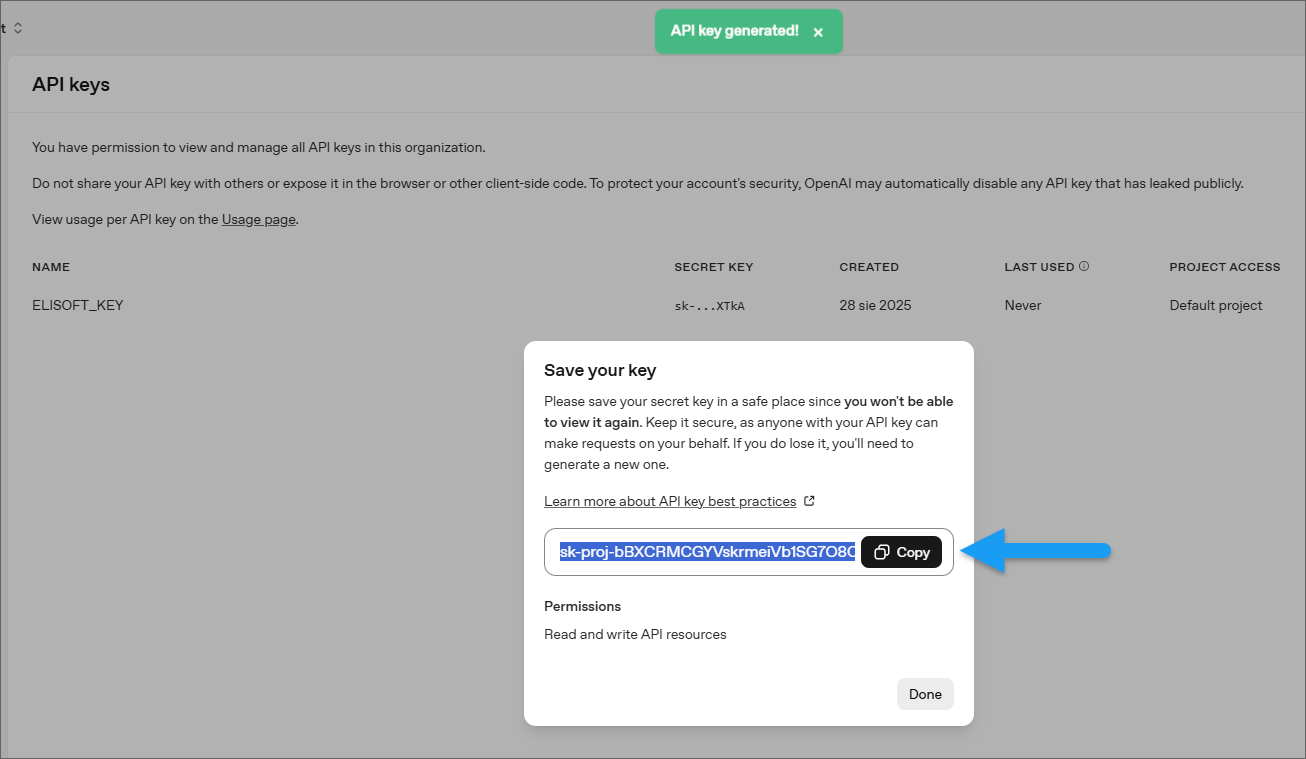Dismiss the API key generated notification
This screenshot has width=1306, height=759.
(818, 32)
